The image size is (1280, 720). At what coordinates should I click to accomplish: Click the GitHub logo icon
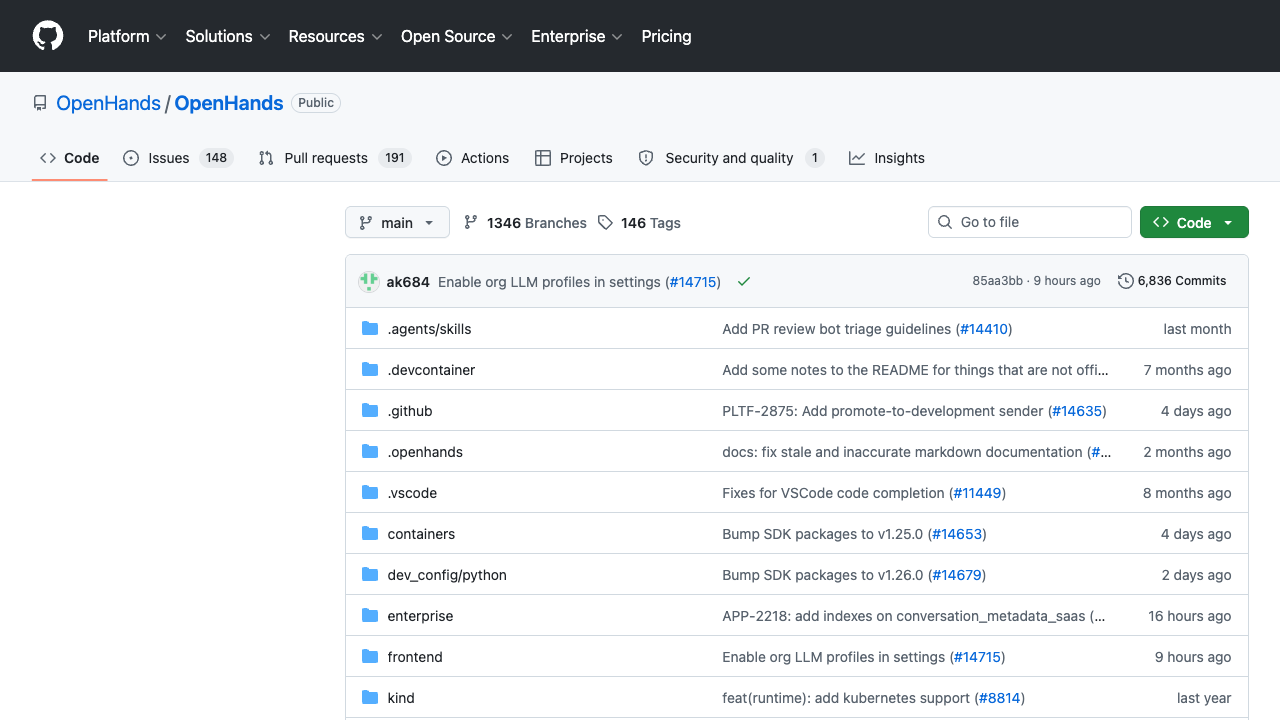(x=48, y=36)
